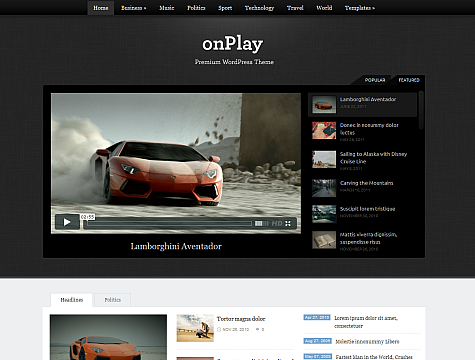This screenshot has width=475, height=360.
Task: Toggle HD quality in video player
Action: 277,224
